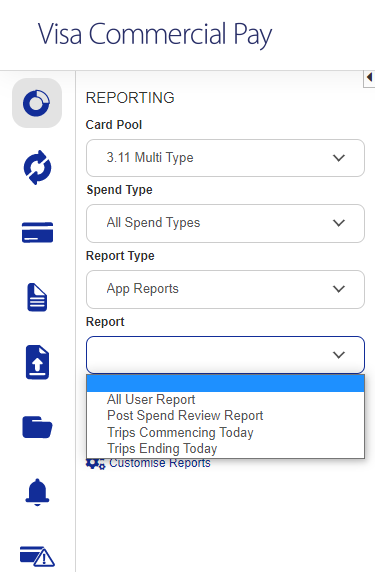
Task: Select Trips Commencing Today option
Action: 225,432
